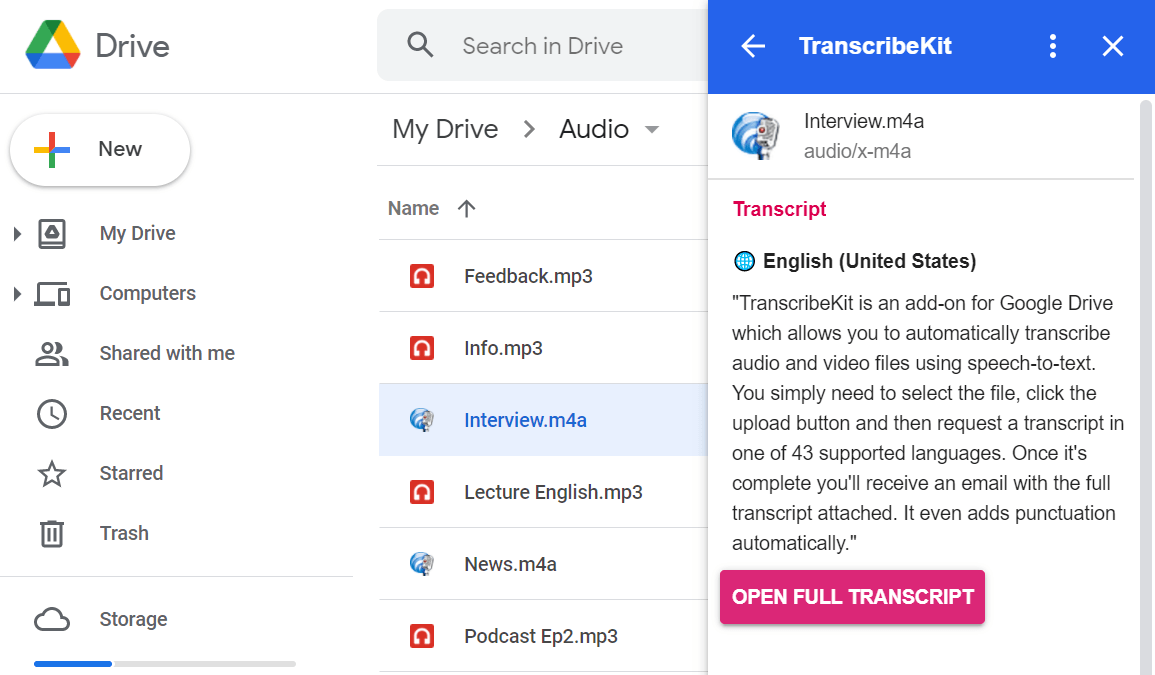Open the Audio breadcrumb dropdown arrow
Viewport: 1155px width, 675px height.
click(x=651, y=130)
